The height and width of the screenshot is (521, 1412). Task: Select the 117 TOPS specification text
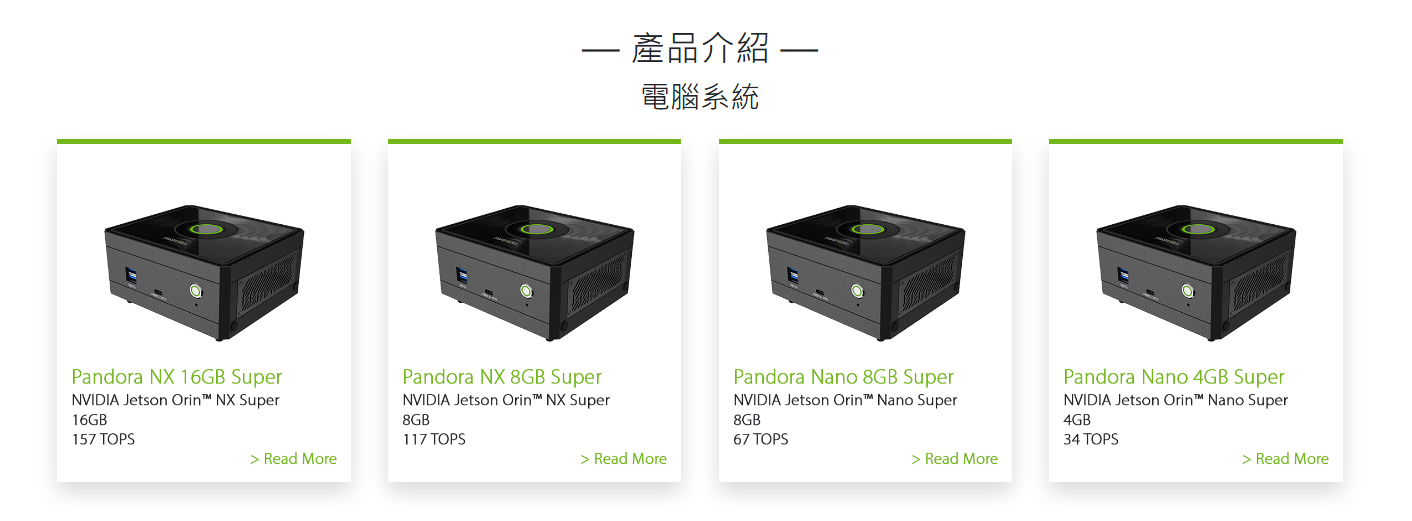click(x=434, y=439)
